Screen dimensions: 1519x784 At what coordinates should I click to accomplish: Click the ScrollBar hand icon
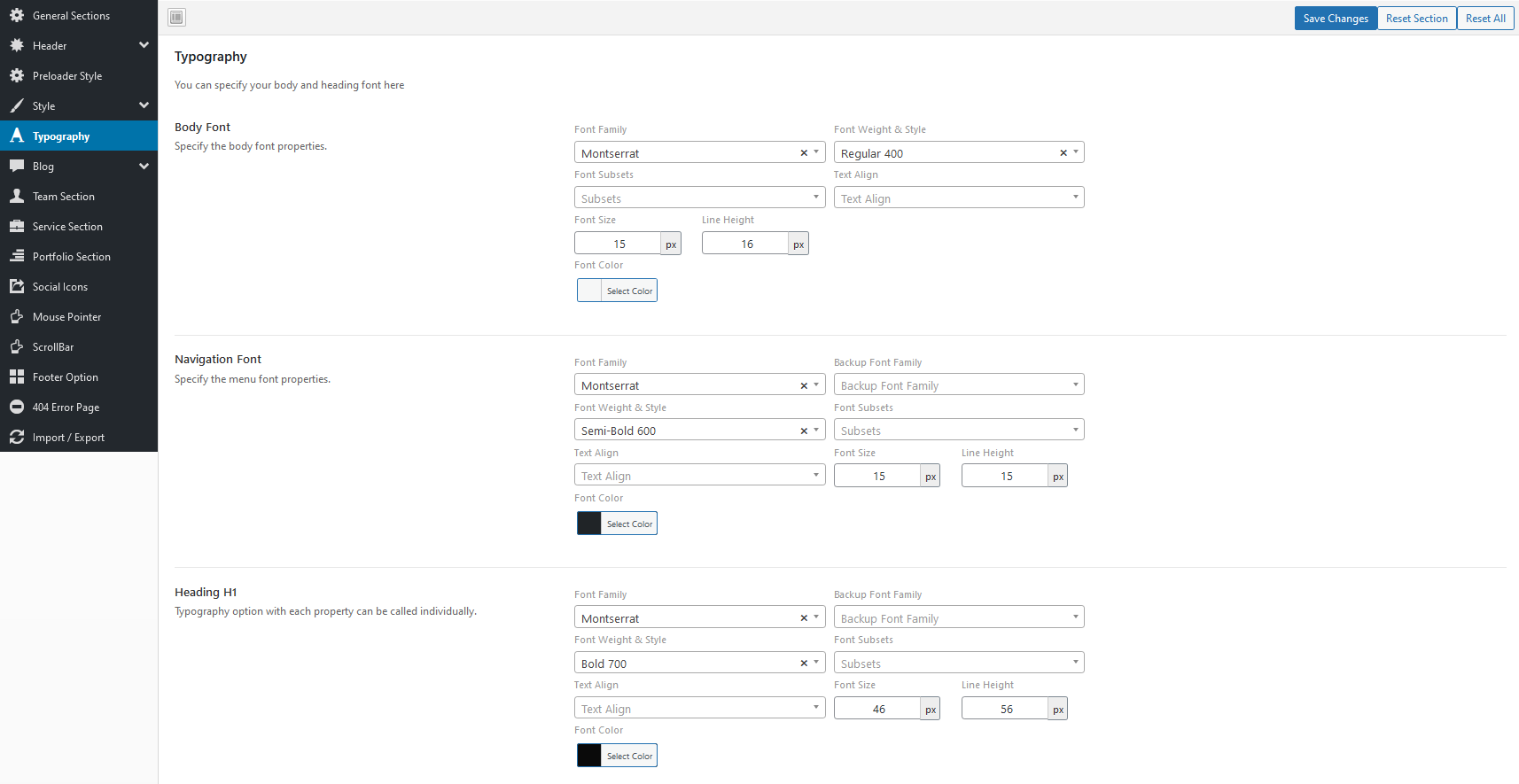tap(17, 346)
